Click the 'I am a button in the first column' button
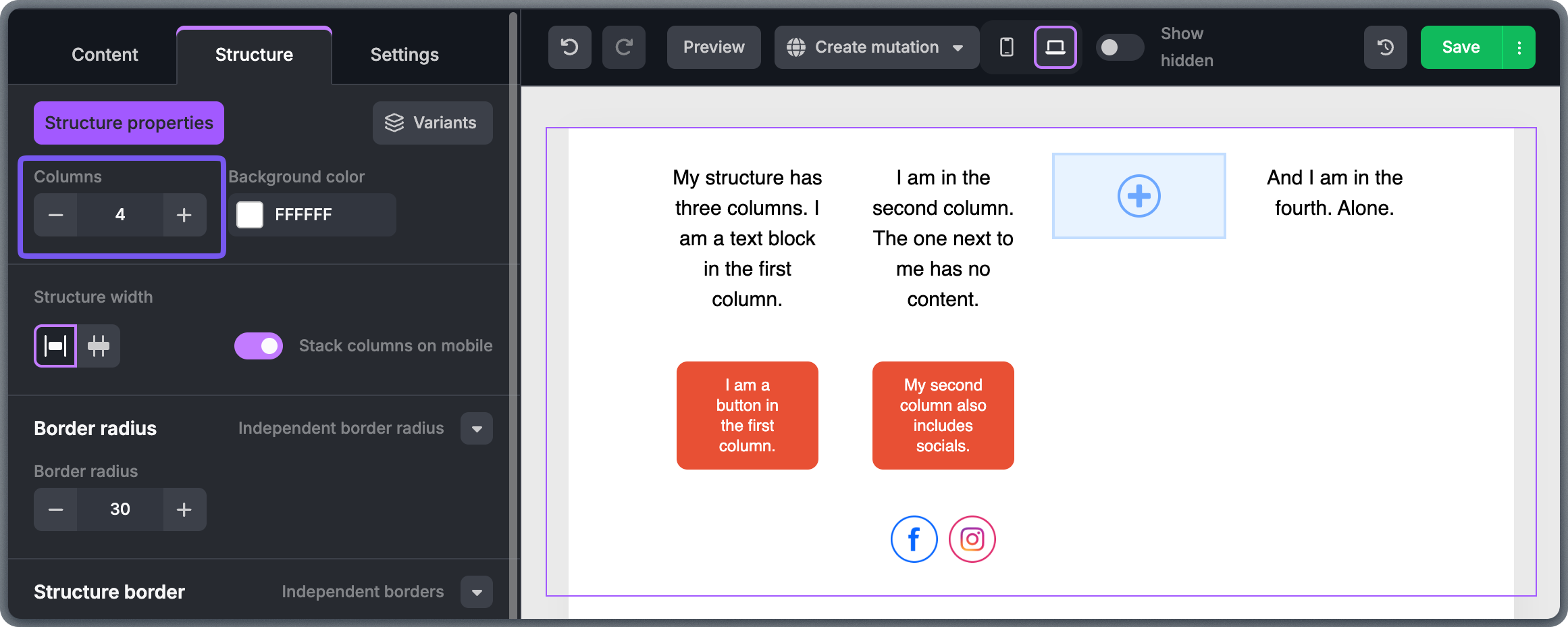This screenshot has width=1568, height=627. [748, 416]
